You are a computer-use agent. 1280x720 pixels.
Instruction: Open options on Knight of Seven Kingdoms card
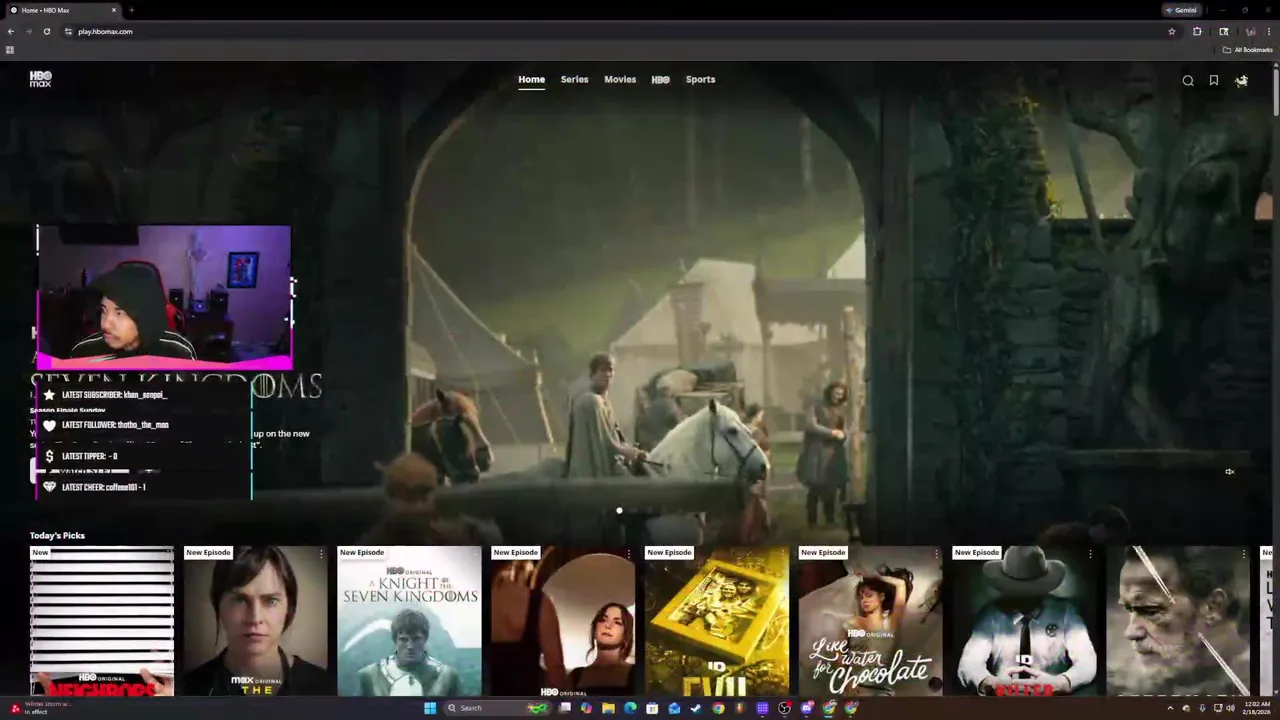(x=475, y=553)
